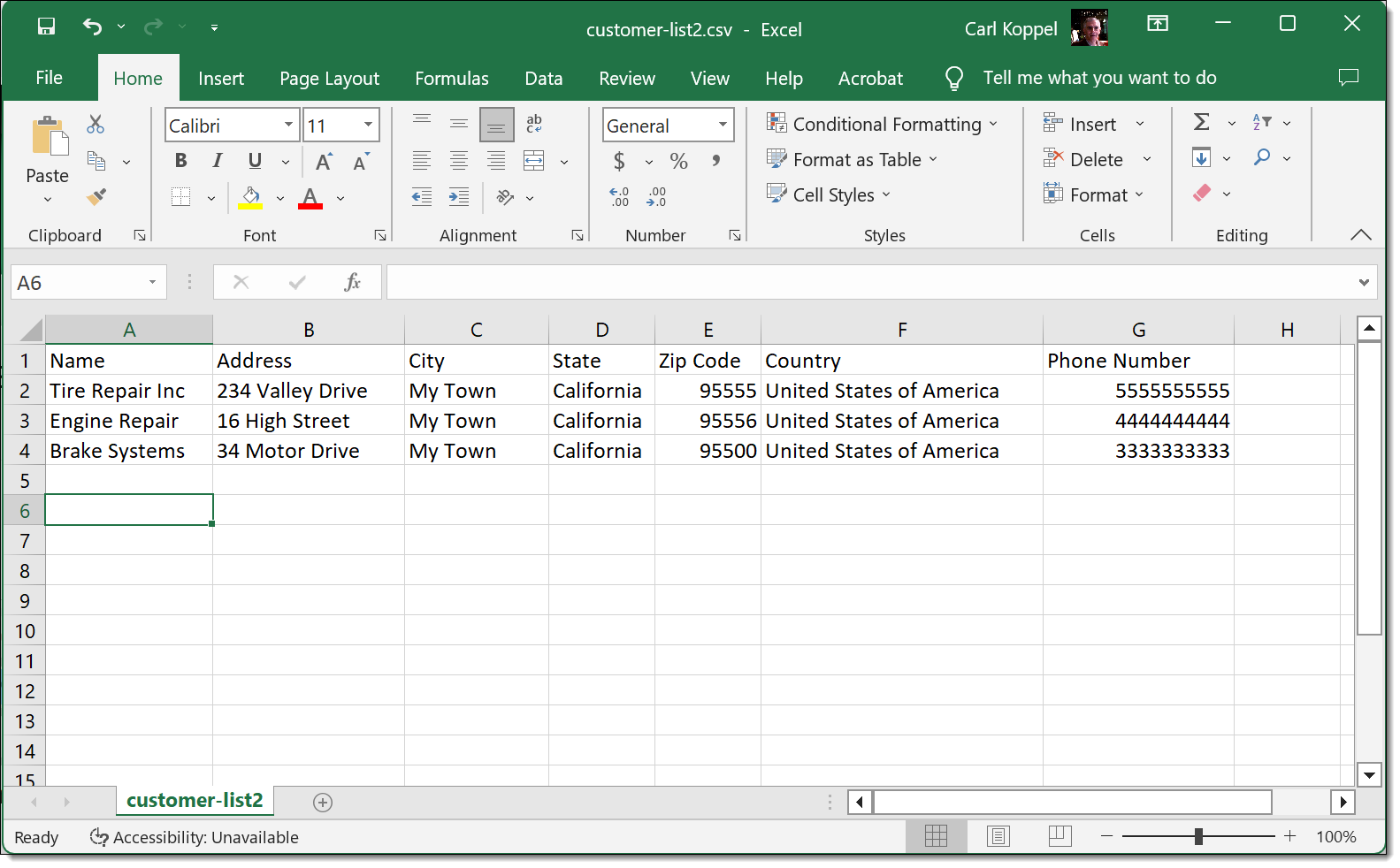
Task: Toggle Align Left horizontal alignment
Action: point(422,161)
